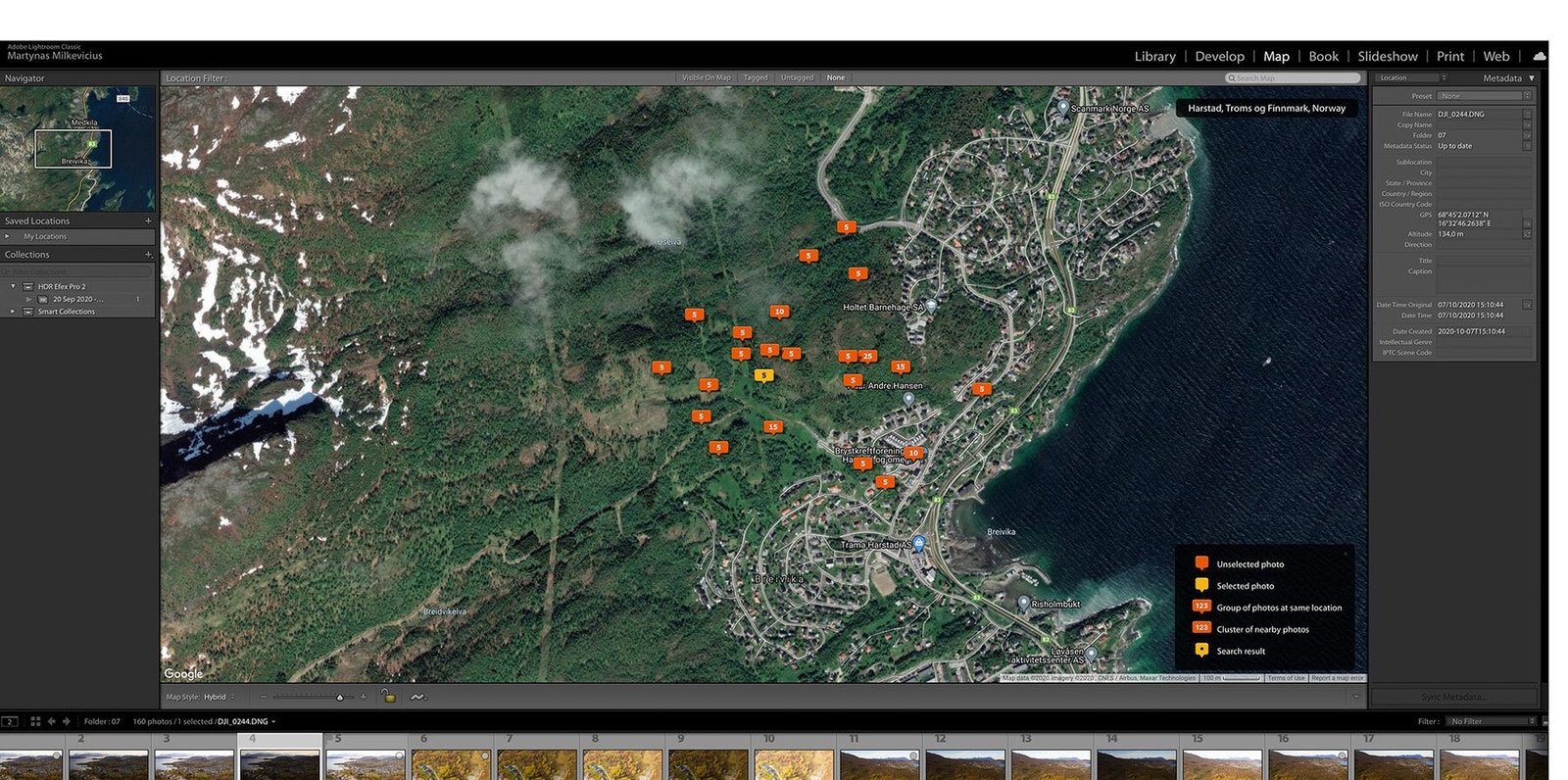1568x780 pixels.
Task: Click the GPS go-to-map button
Action: (x=1527, y=223)
